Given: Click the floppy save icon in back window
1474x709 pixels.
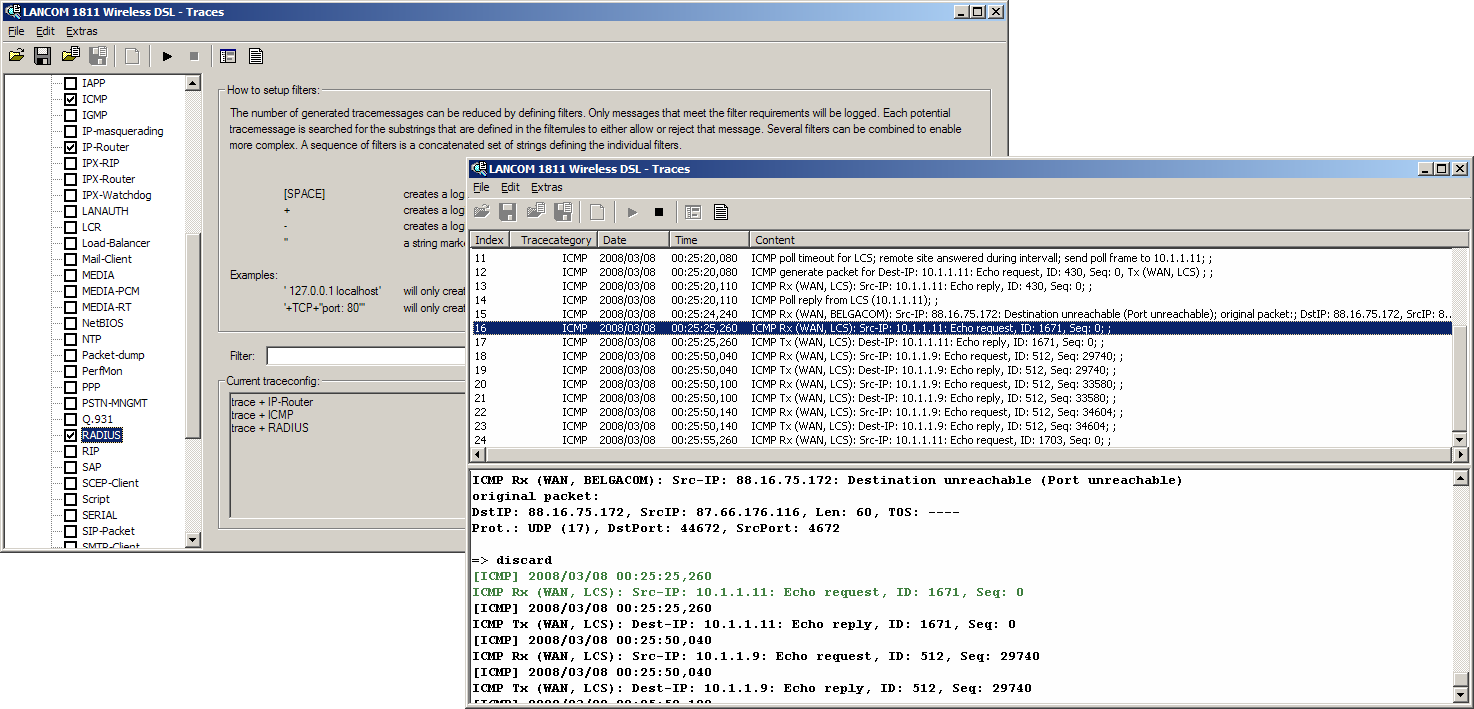Looking at the screenshot, I should (43, 56).
